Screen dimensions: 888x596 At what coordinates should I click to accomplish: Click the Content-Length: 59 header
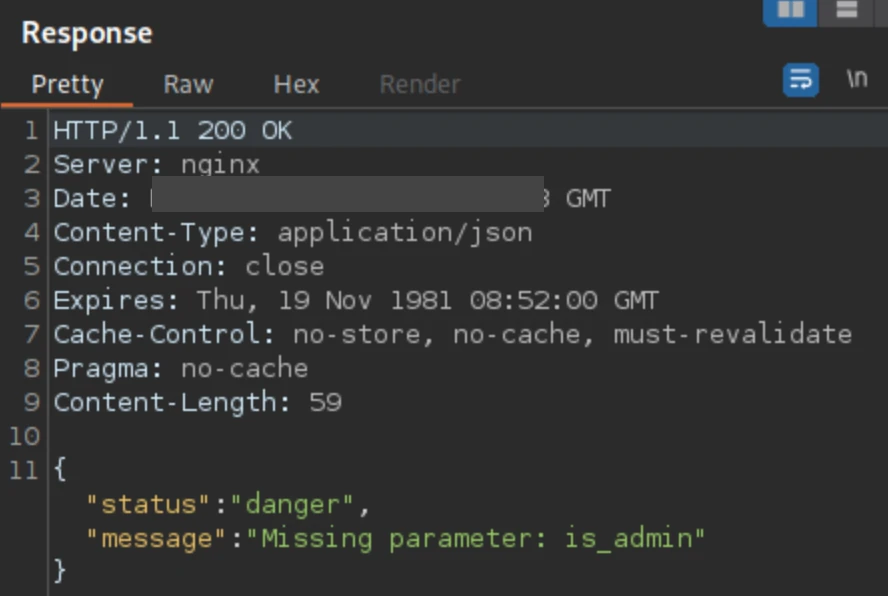[x=197, y=403]
